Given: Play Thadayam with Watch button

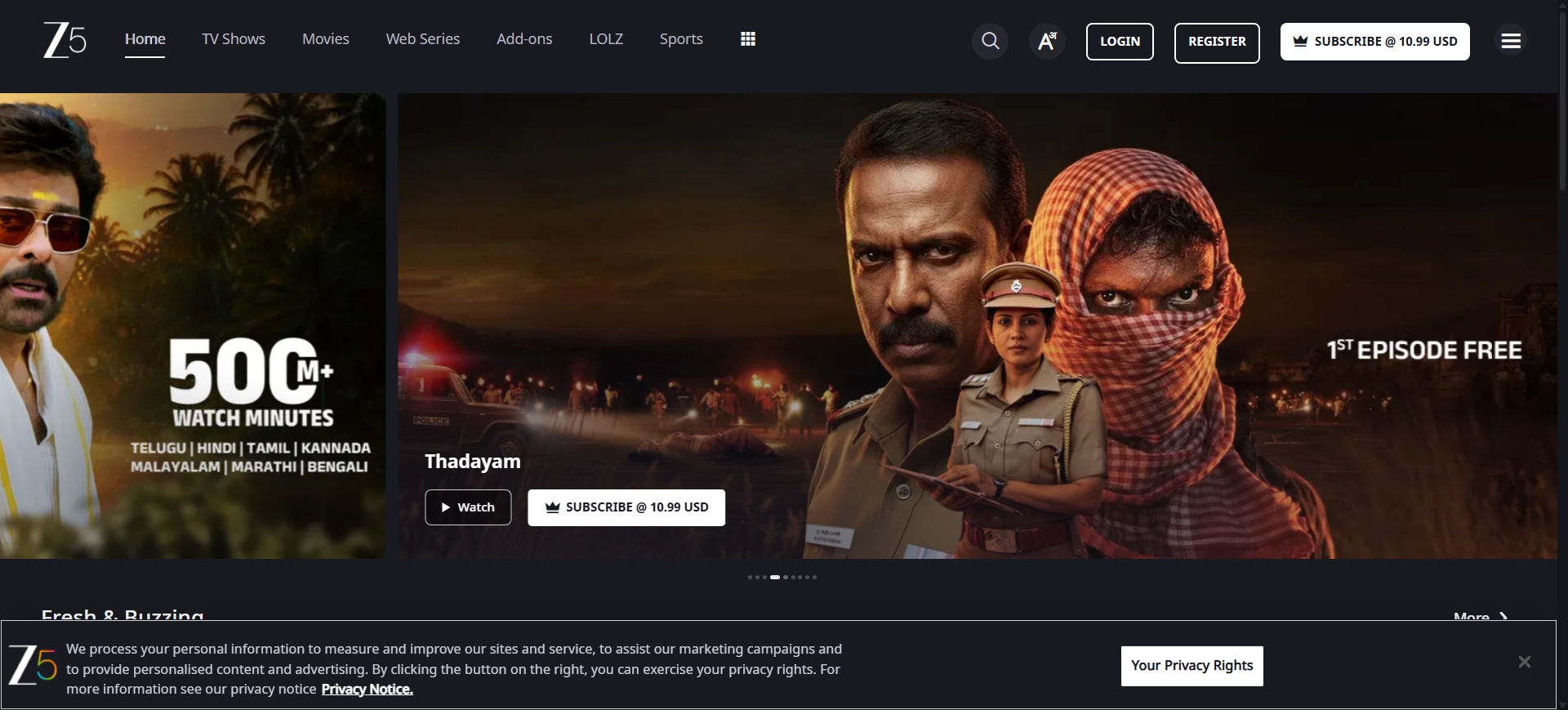Looking at the screenshot, I should click(x=468, y=507).
